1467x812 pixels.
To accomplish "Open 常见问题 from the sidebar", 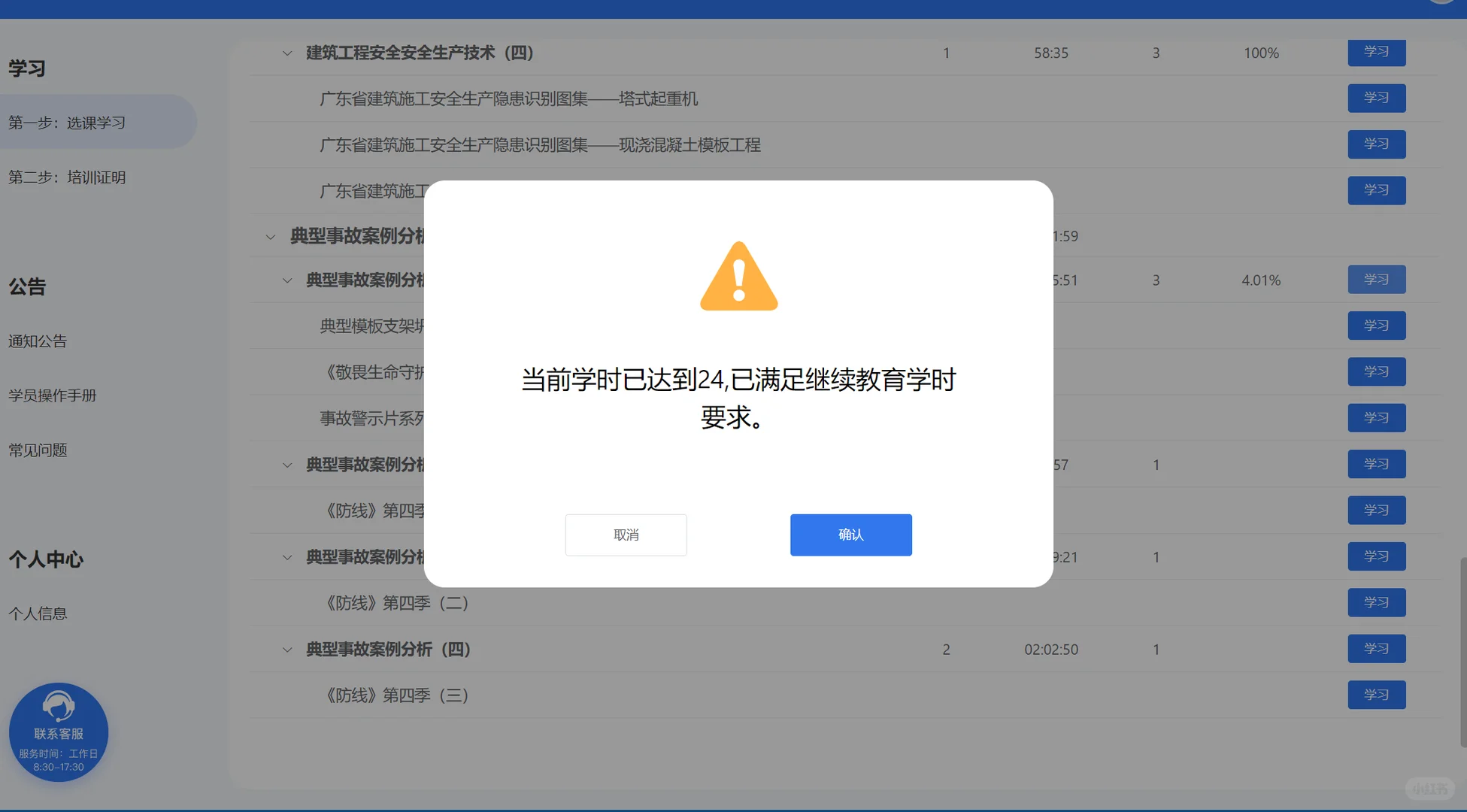I will (x=37, y=450).
